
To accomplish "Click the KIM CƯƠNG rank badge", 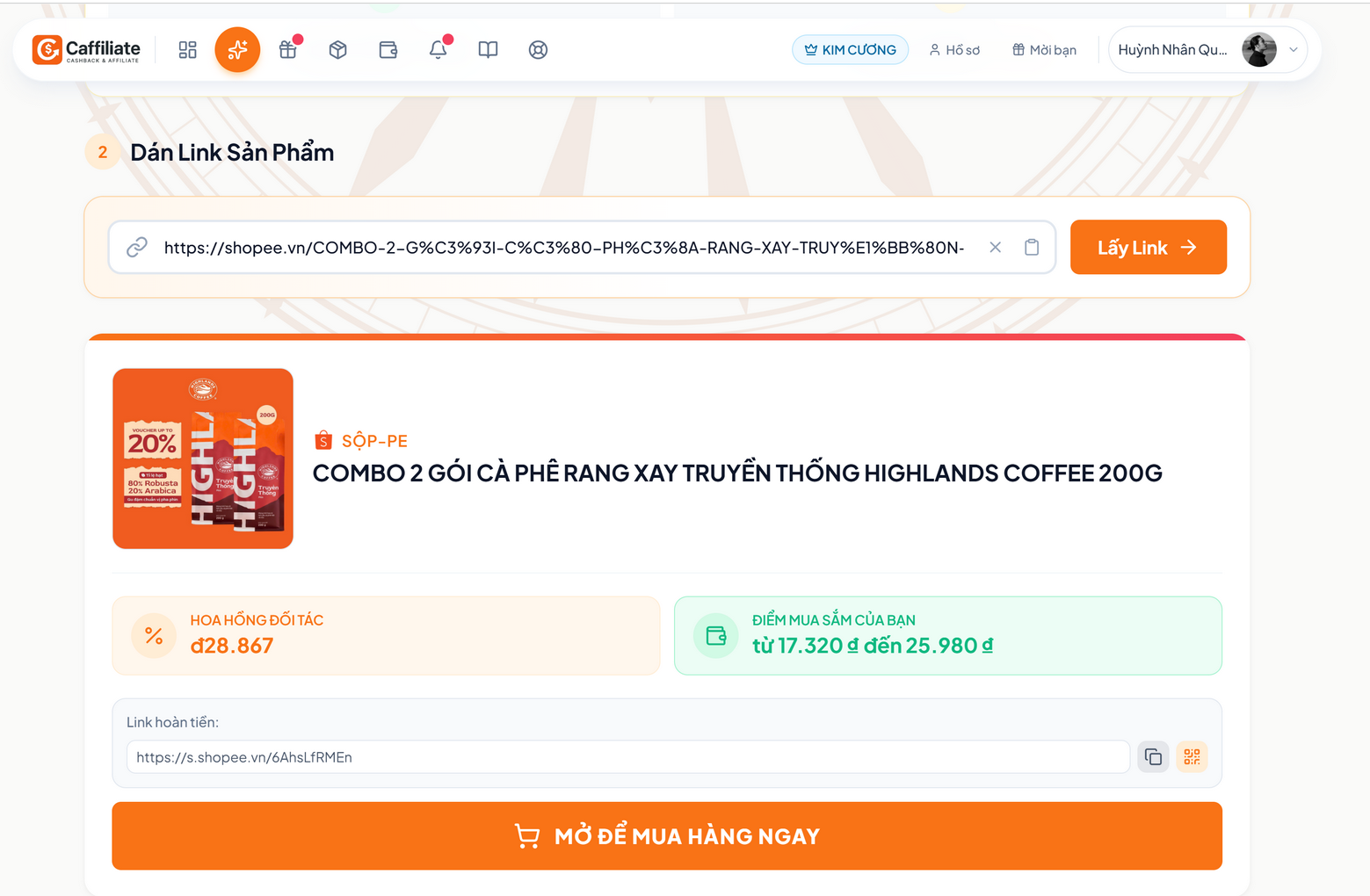I will point(850,50).
